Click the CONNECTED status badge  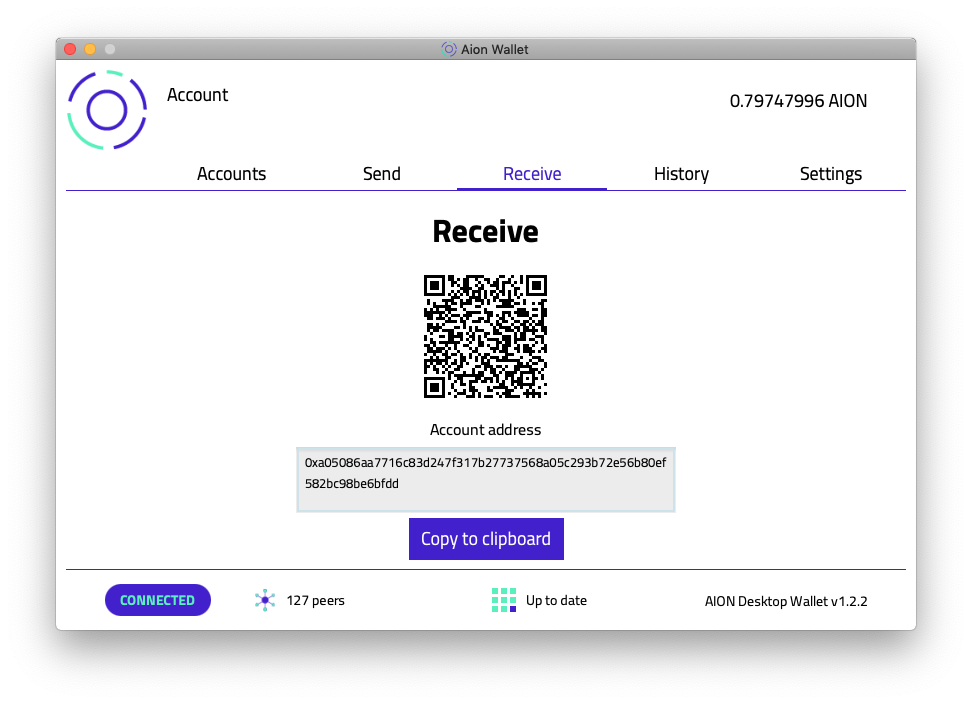(x=157, y=600)
